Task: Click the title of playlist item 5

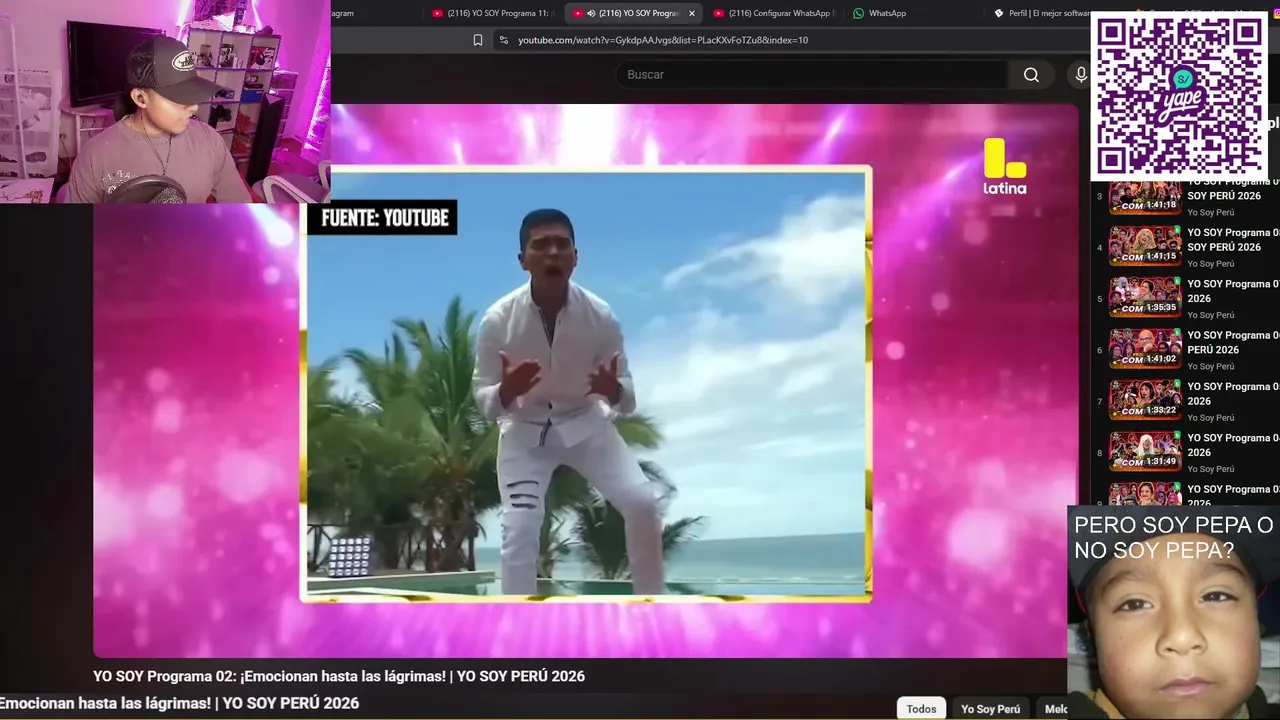Action: pos(1233,291)
